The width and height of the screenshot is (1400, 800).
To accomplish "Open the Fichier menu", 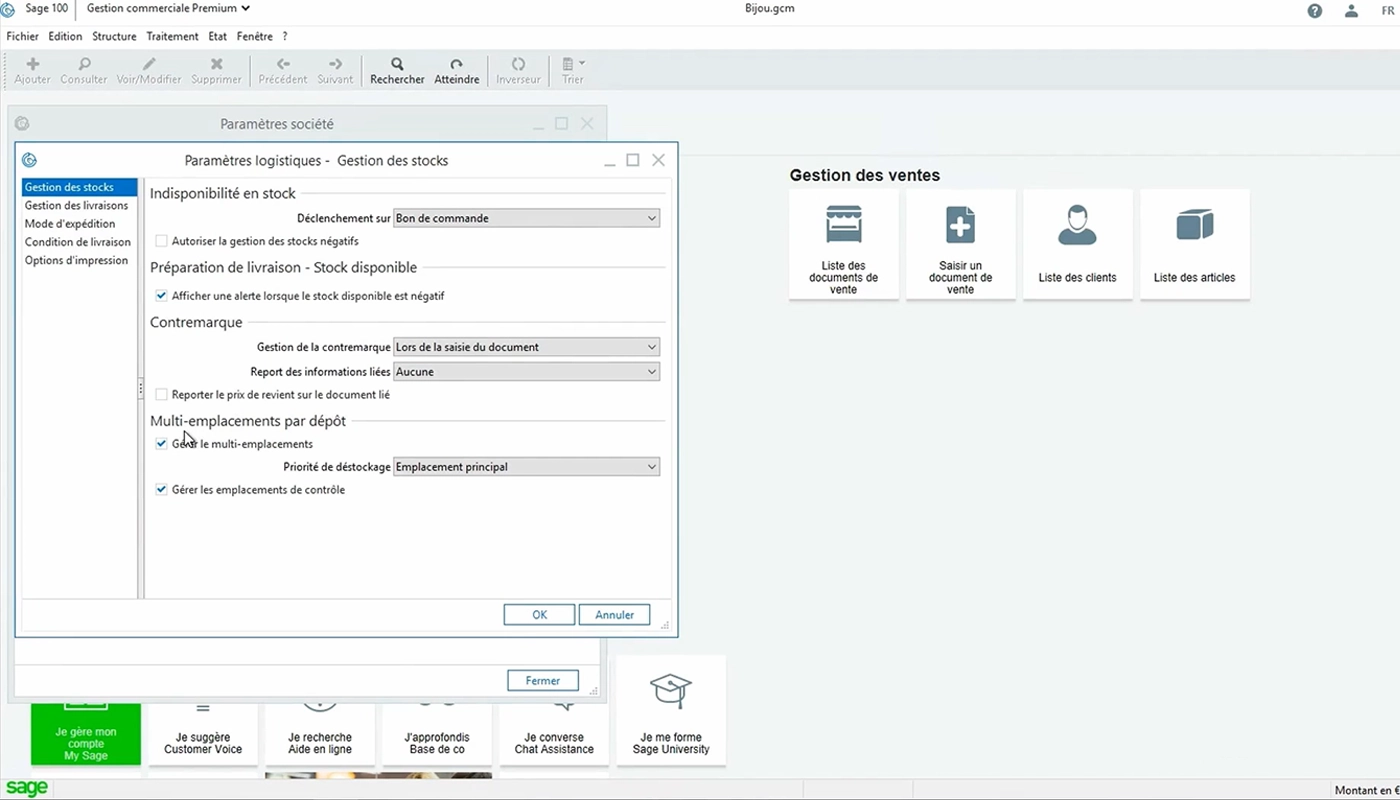I will pos(22,36).
